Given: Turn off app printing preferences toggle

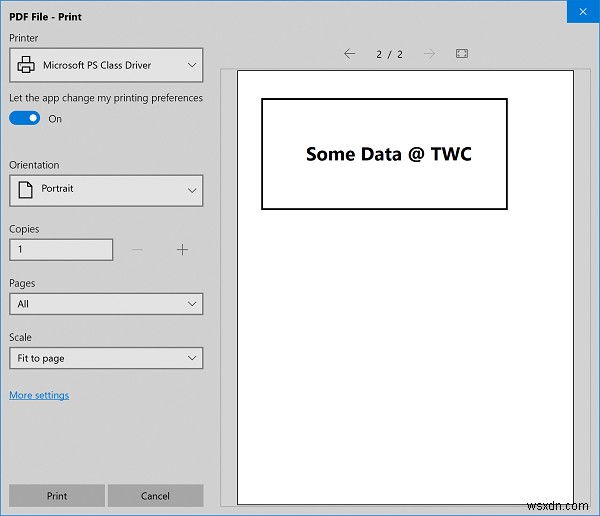Looking at the screenshot, I should pos(24,118).
